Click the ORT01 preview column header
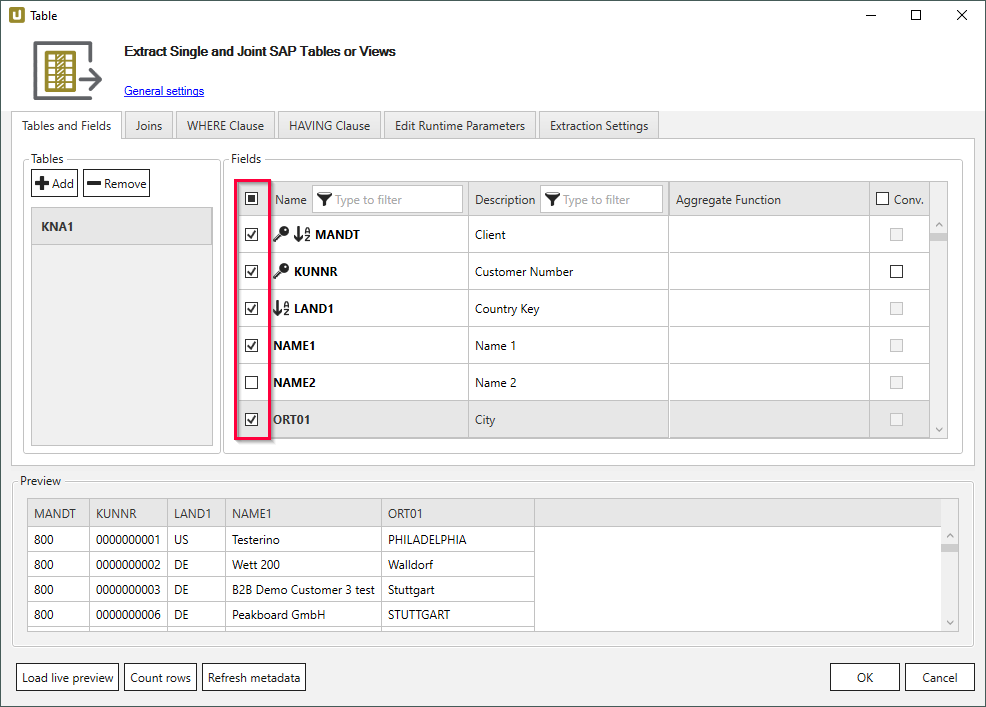Screen dimensions: 986x707 pyautogui.click(x=458, y=513)
